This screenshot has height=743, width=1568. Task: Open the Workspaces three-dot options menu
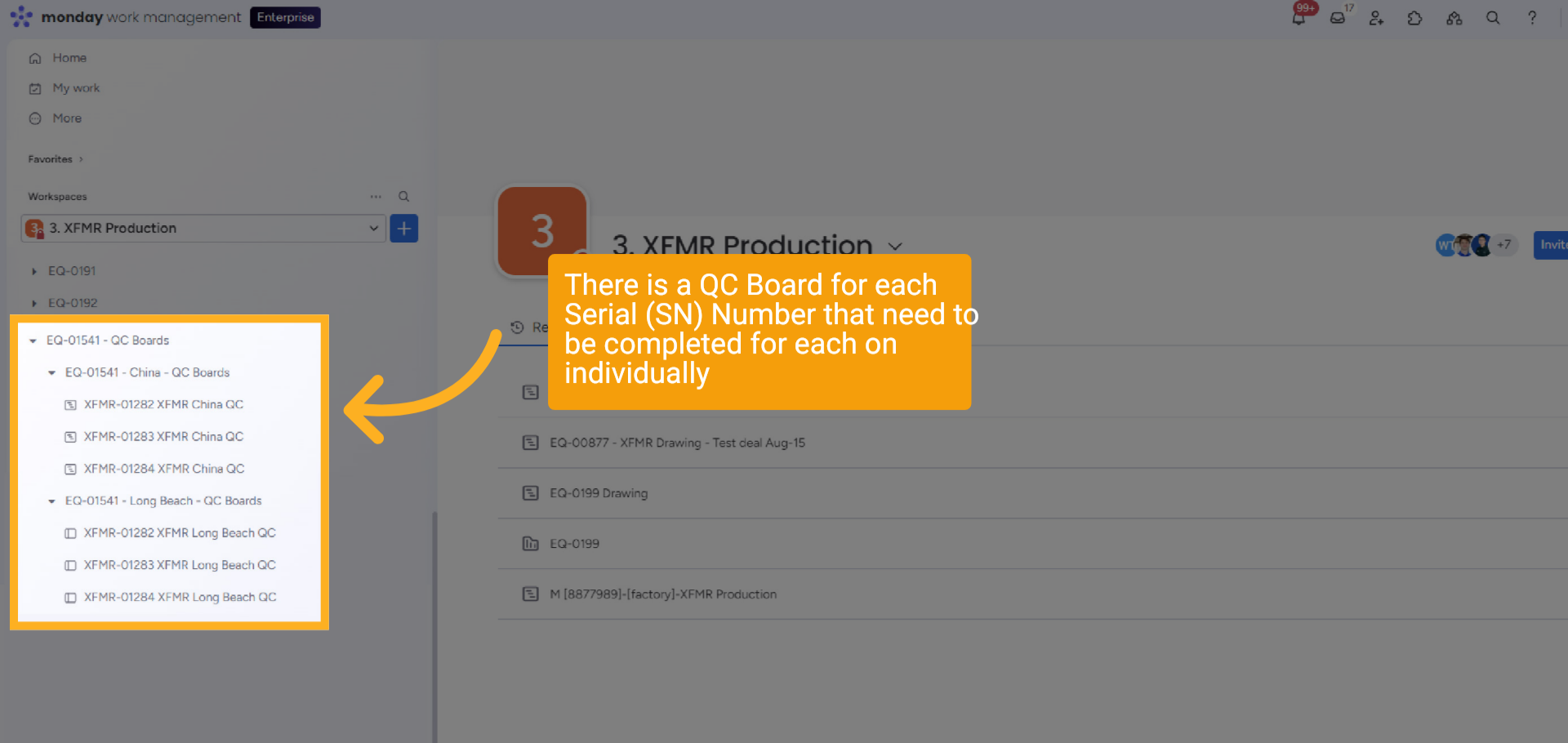[x=376, y=197]
